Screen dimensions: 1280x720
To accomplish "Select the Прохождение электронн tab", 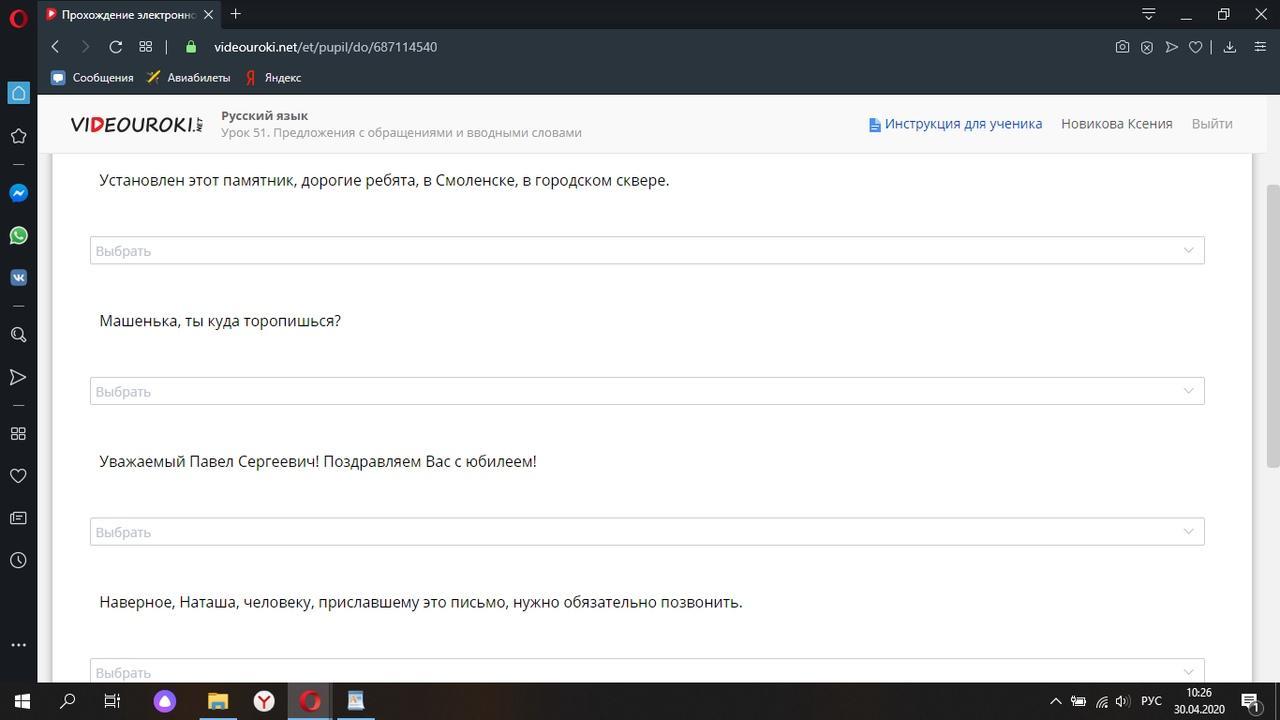I will tap(129, 14).
